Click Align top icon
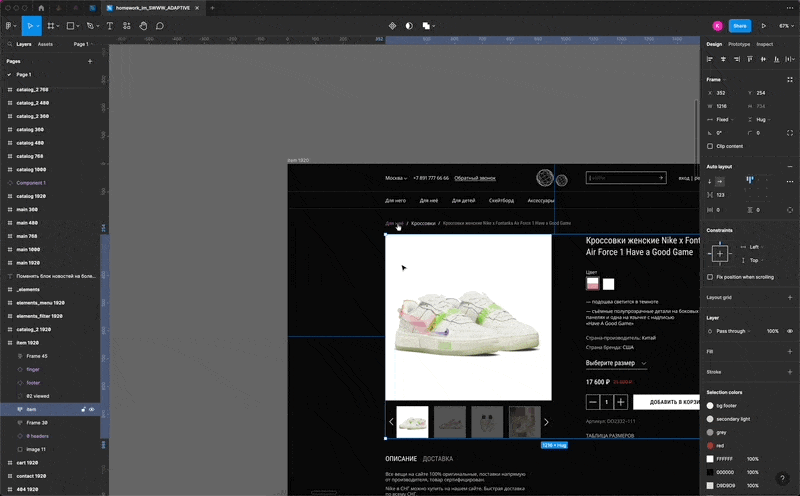Image resolution: width=800 pixels, height=496 pixels. coord(750,59)
